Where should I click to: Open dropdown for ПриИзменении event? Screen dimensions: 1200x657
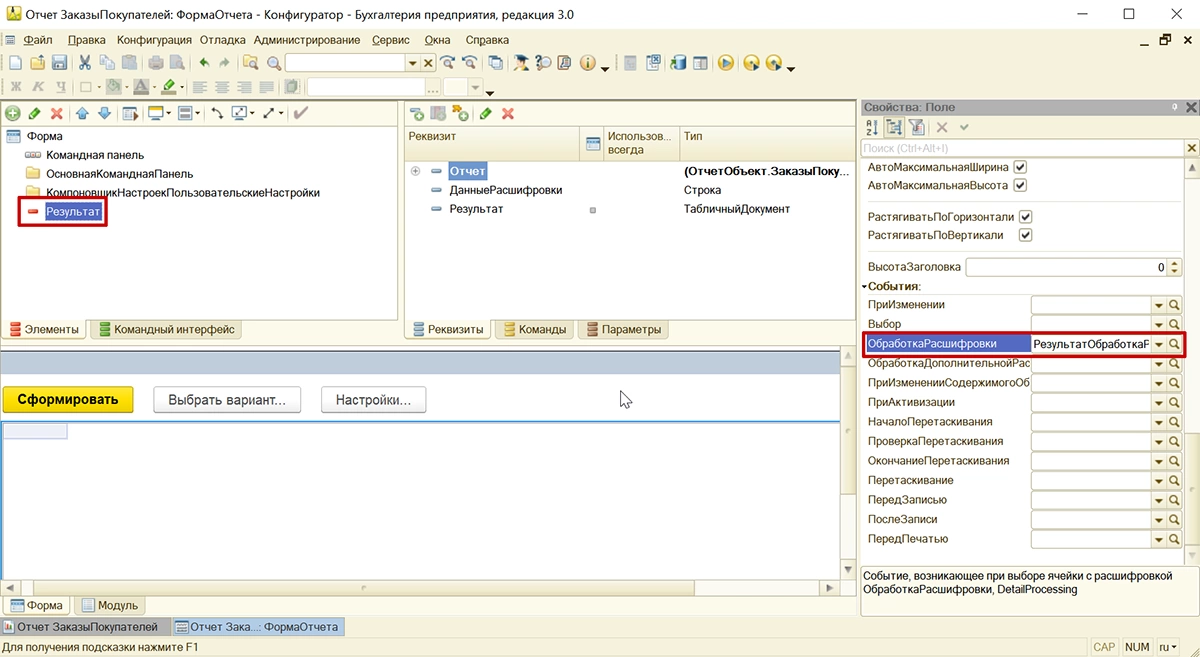tap(1159, 305)
